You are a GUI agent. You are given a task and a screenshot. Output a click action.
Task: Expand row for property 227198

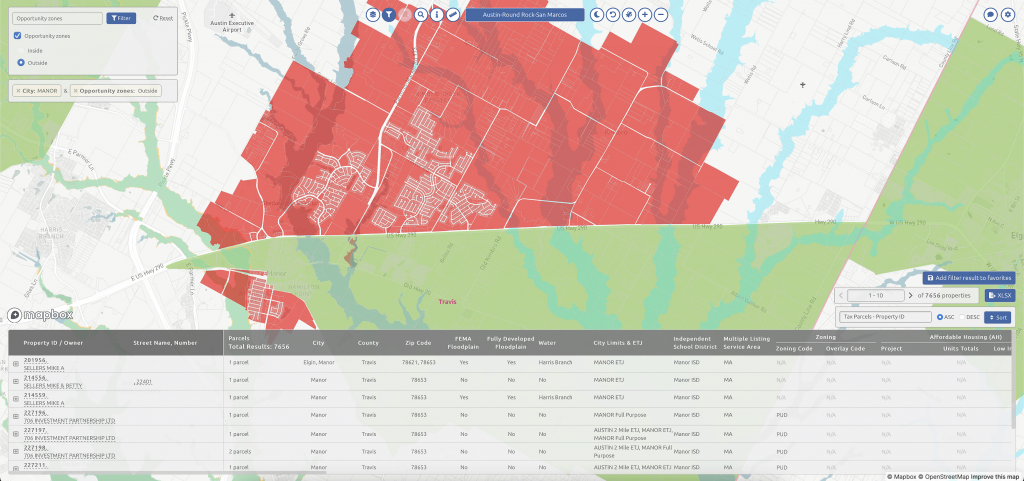click(16, 452)
